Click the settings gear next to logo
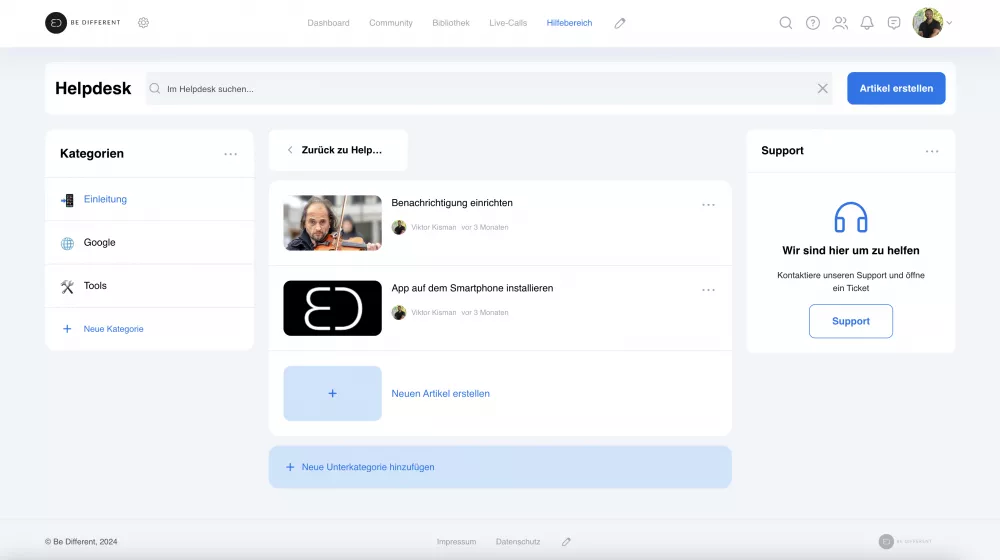 (x=143, y=23)
